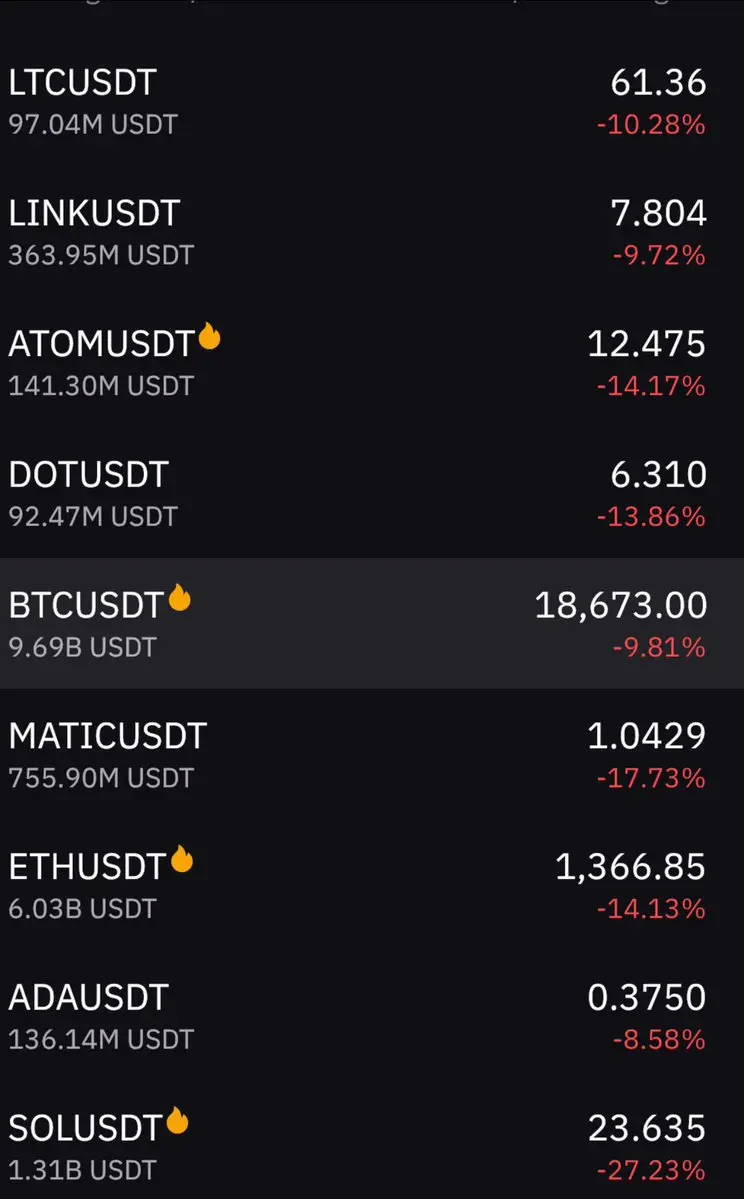744x1199 pixels.
Task: Open the MATICUSDT trading pair
Action: [x=372, y=755]
